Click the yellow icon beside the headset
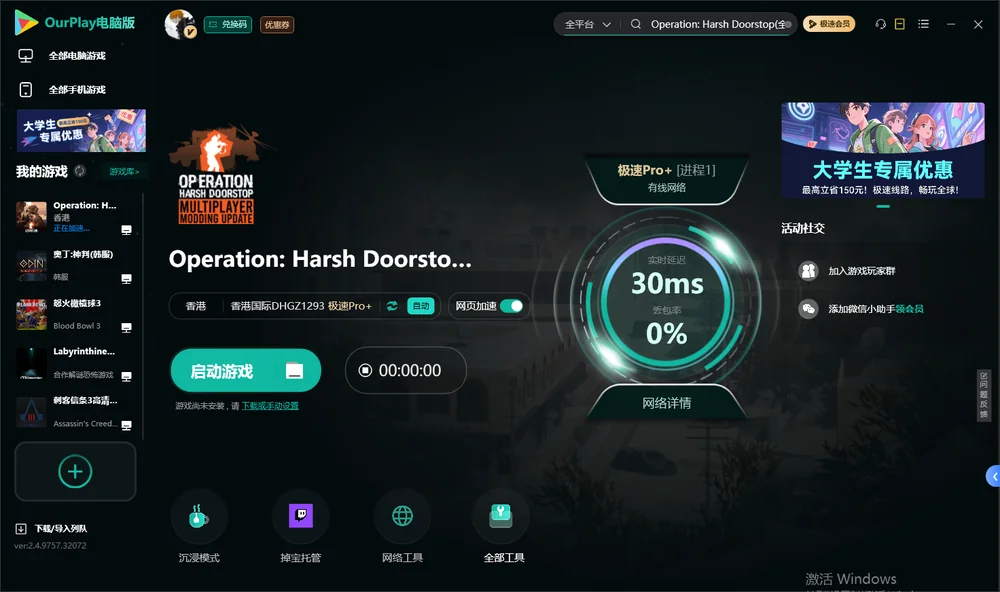Image resolution: width=1000 pixels, height=592 pixels. pyautogui.click(x=900, y=24)
